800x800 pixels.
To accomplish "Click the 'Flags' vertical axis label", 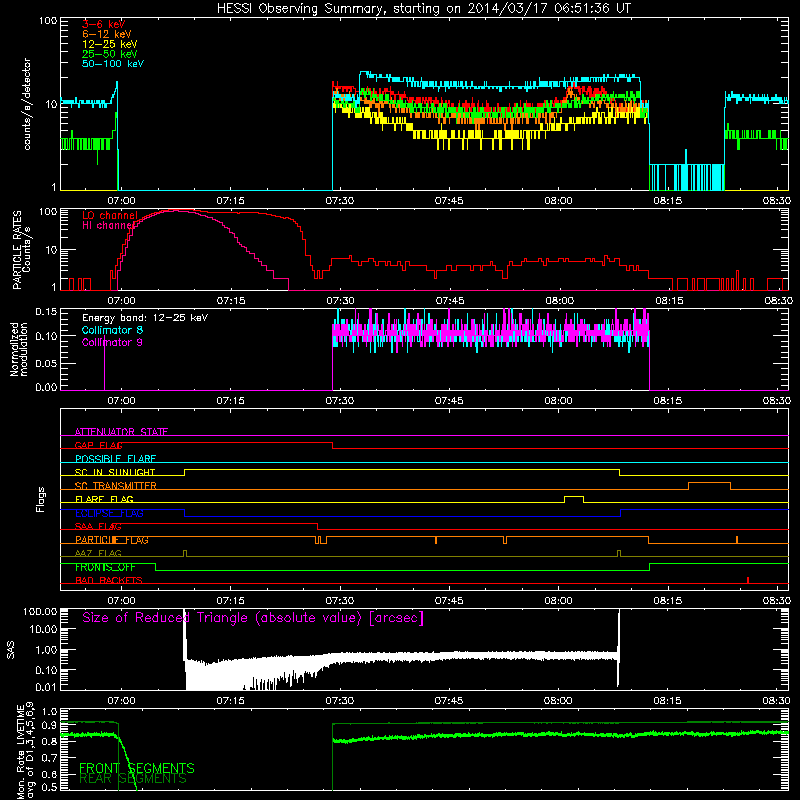I will 41,499.
